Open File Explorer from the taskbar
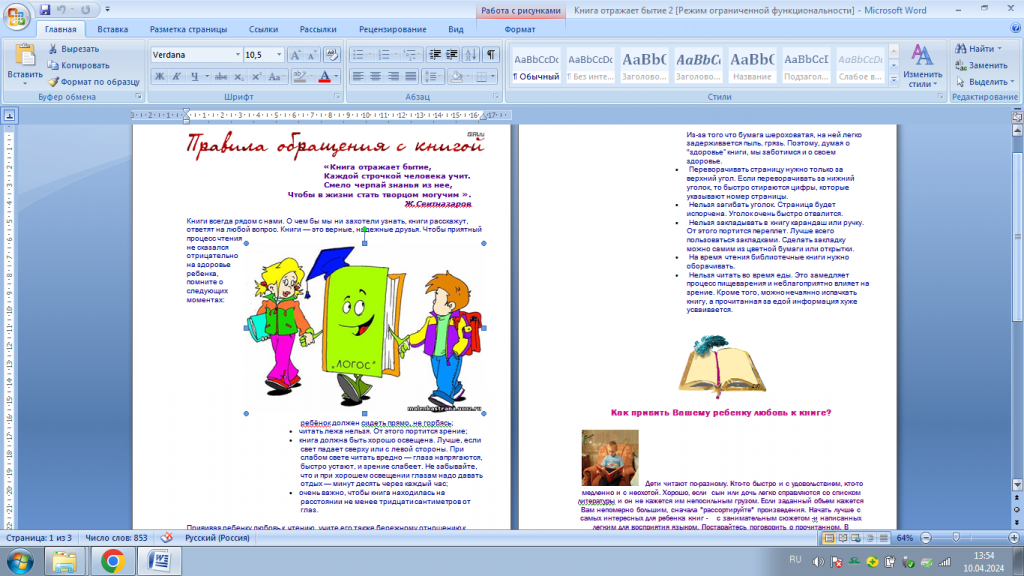Screen dimensions: 1024x576 [65, 562]
